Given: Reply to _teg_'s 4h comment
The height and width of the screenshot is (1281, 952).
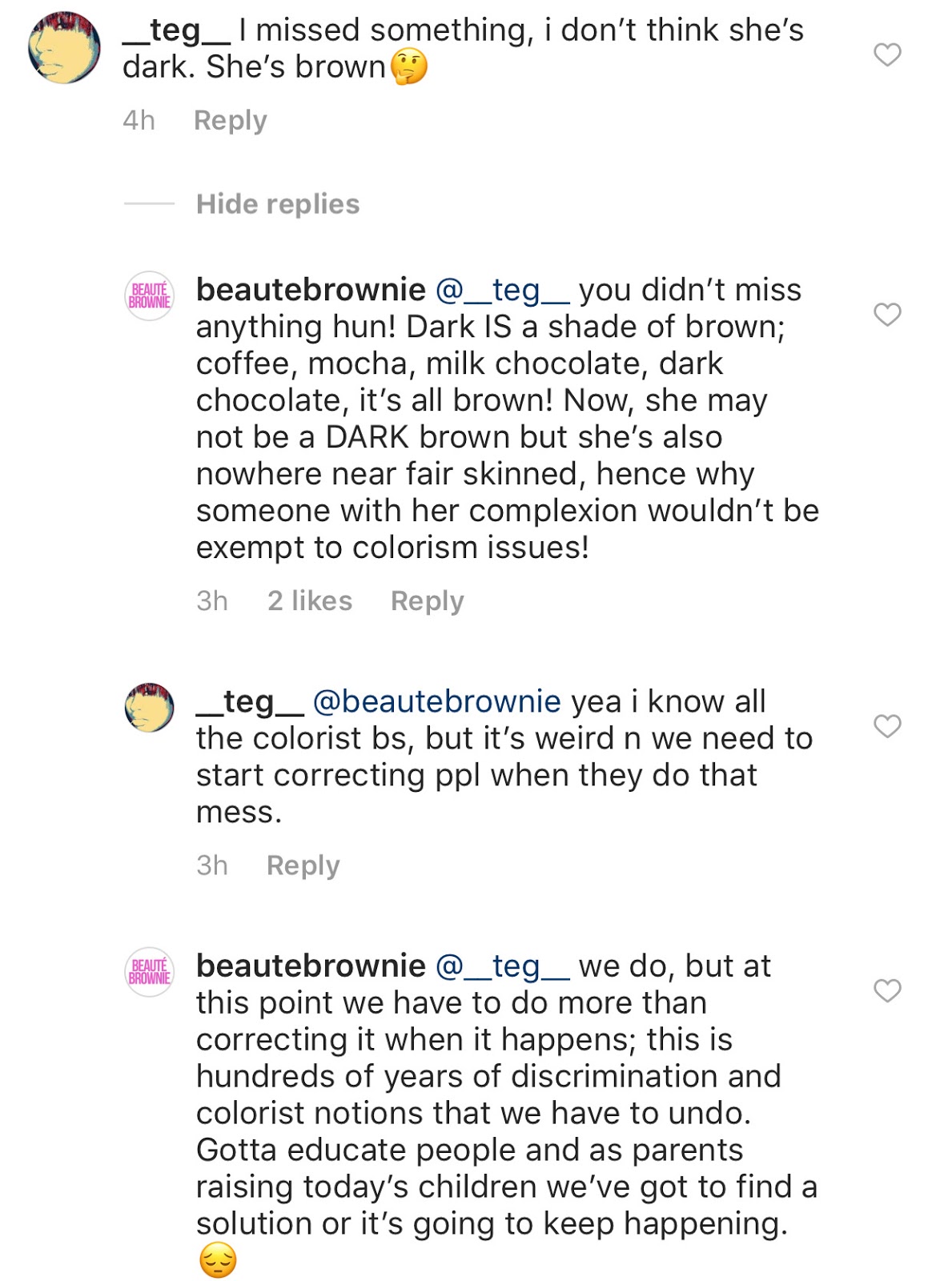Looking at the screenshot, I should coord(230,120).
